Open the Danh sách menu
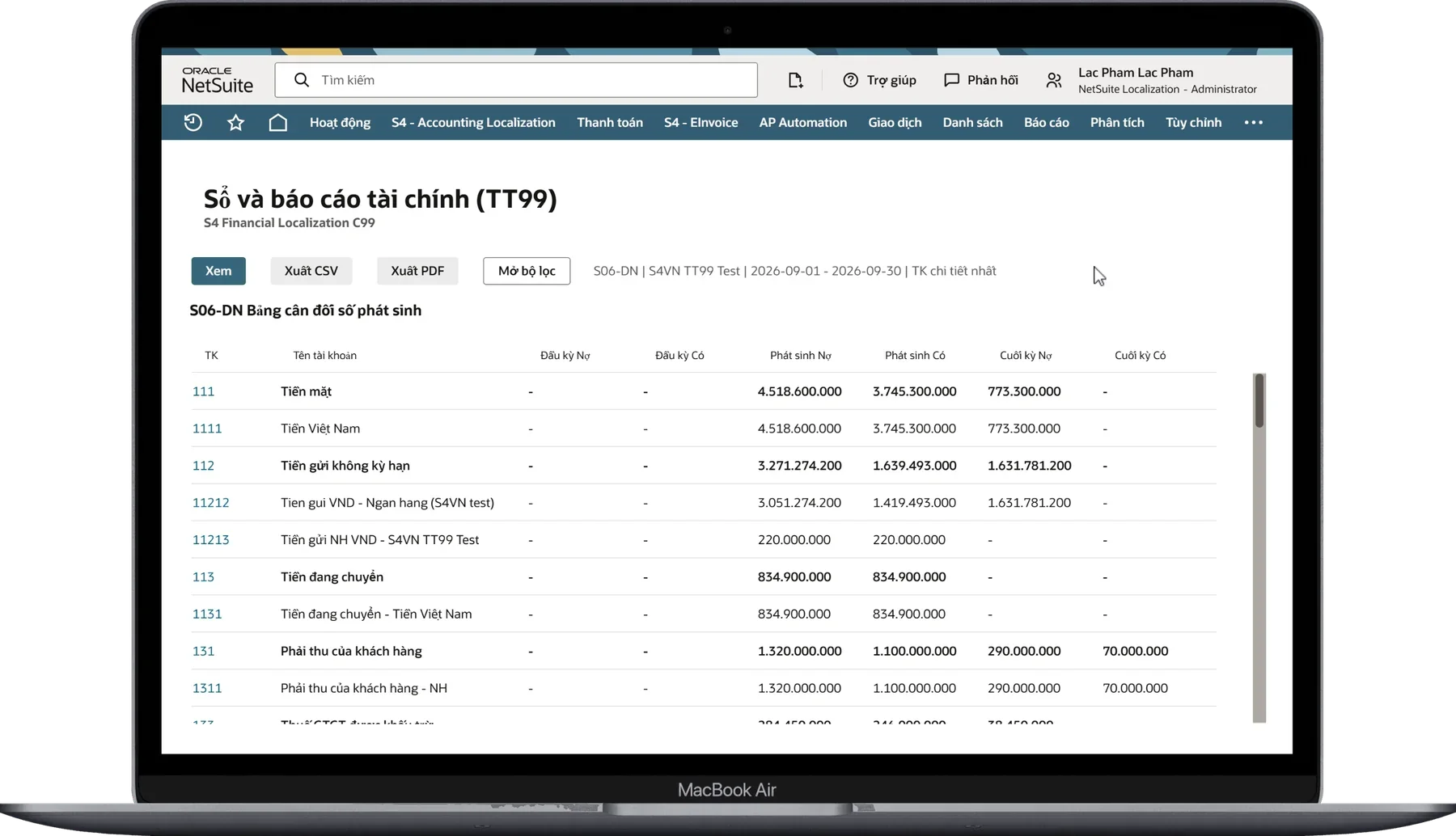Viewport: 1456px width, 836px height. (972, 122)
